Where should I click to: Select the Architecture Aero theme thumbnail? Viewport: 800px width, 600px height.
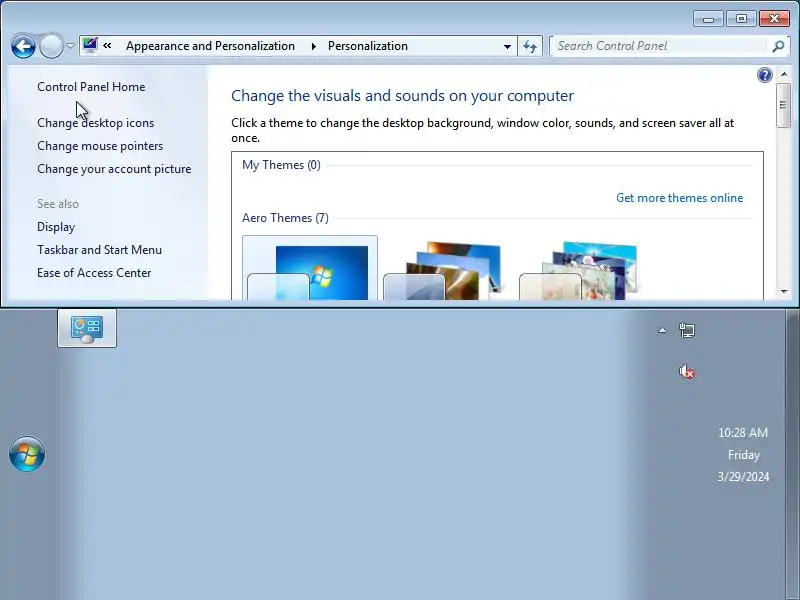click(x=445, y=269)
